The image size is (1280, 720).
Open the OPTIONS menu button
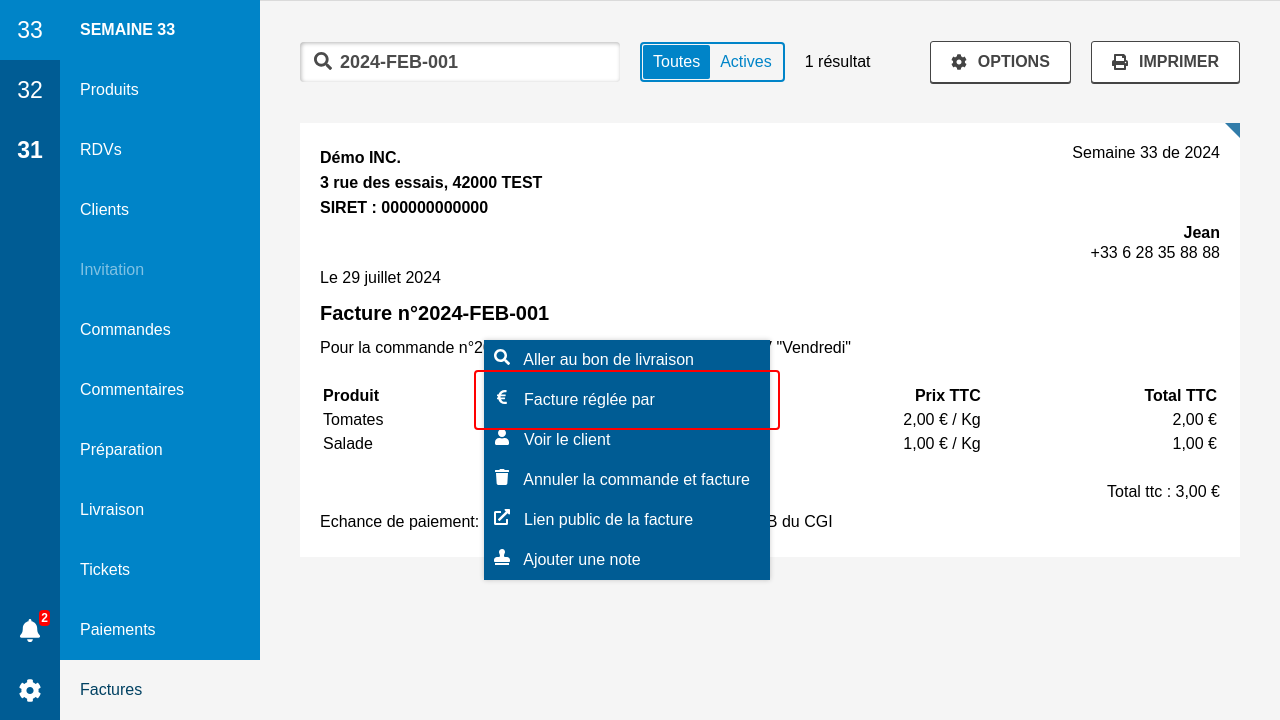click(x=1000, y=62)
